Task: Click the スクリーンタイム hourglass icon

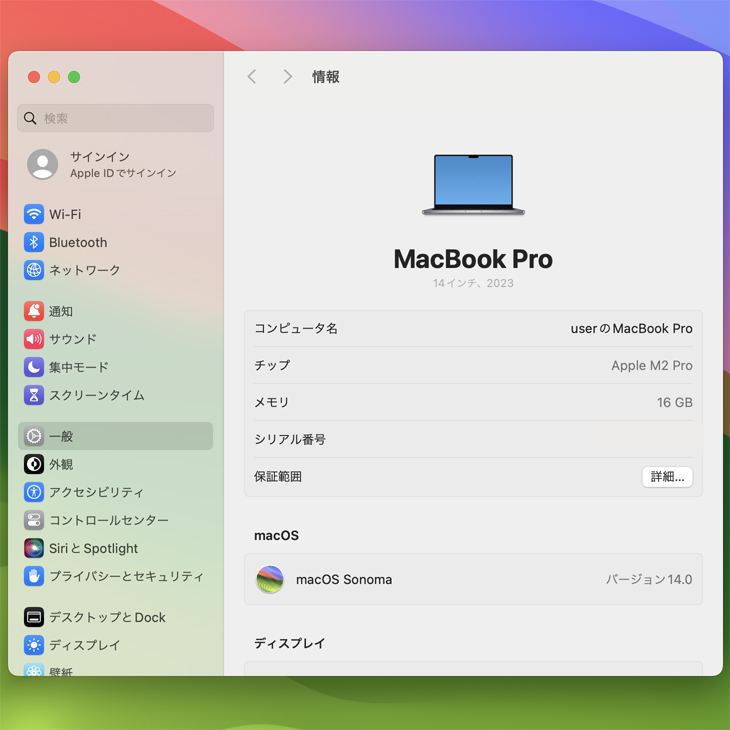Action: tap(34, 395)
